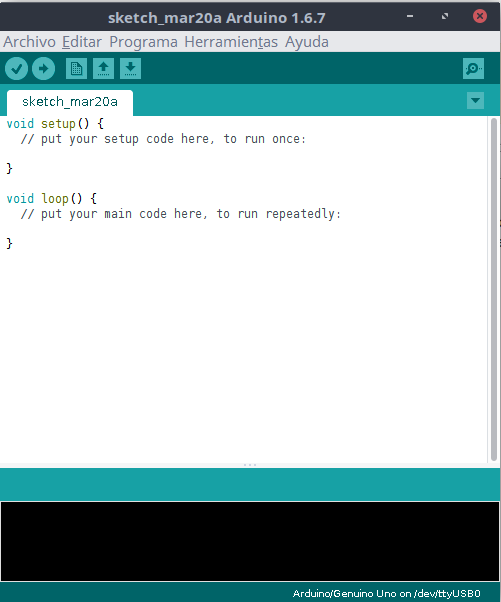Viewport: 501px width, 602px height.
Task: Maximize the Arduino window
Action: pos(445,16)
